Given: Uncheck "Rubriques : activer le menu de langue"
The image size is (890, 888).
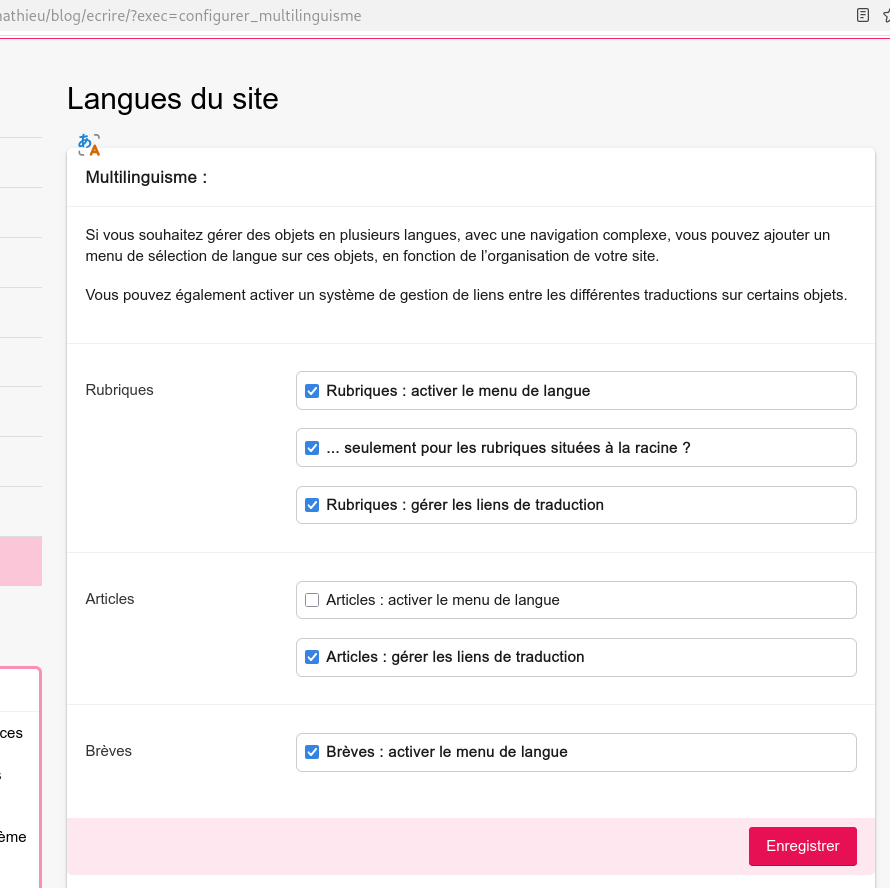Looking at the screenshot, I should point(312,391).
